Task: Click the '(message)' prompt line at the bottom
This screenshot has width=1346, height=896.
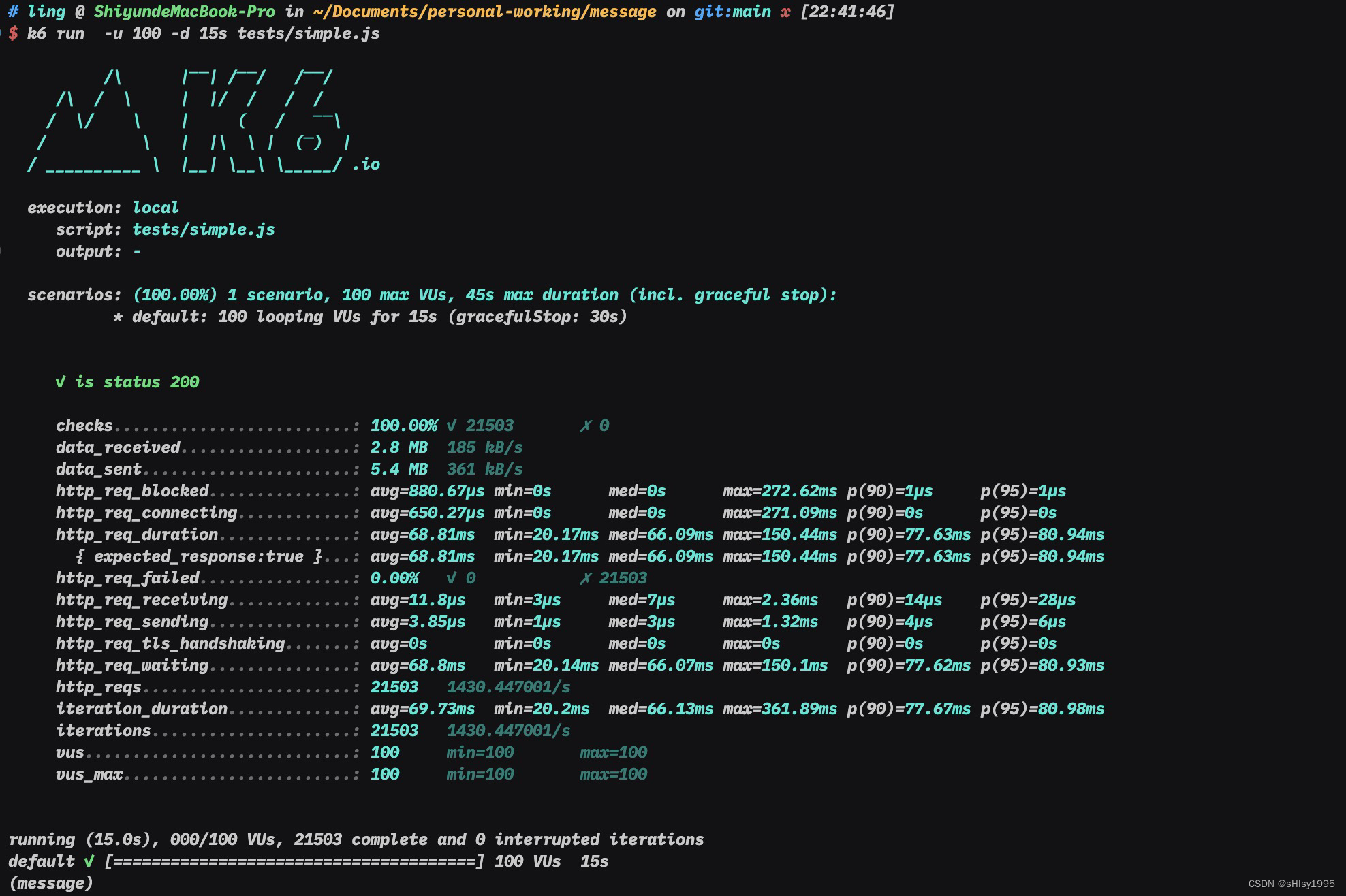Action: [50, 883]
